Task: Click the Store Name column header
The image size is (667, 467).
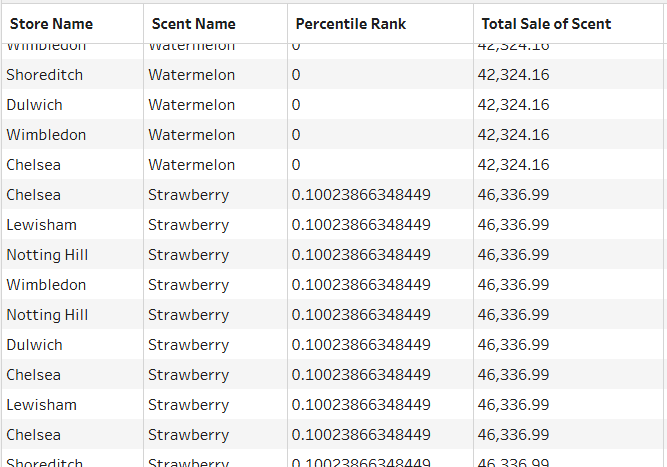Action: coord(51,24)
